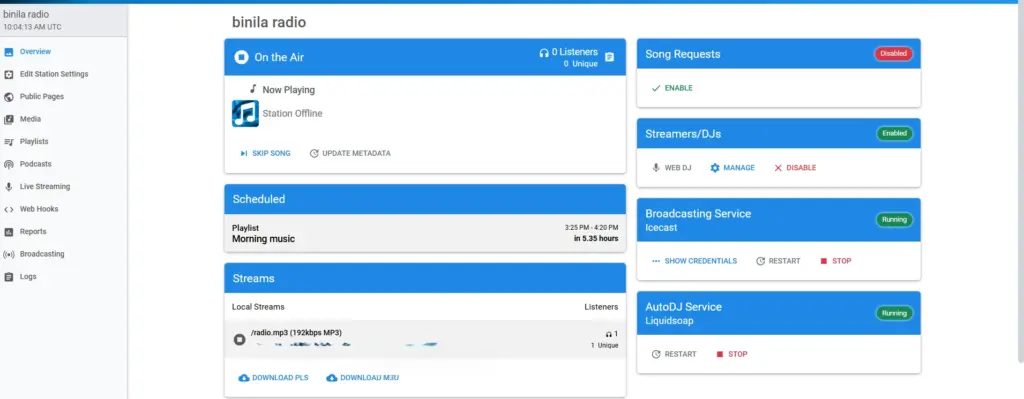Screen dimensions: 1024x399
Task: Click the Disabled badge on Song Requests
Action: point(893,54)
